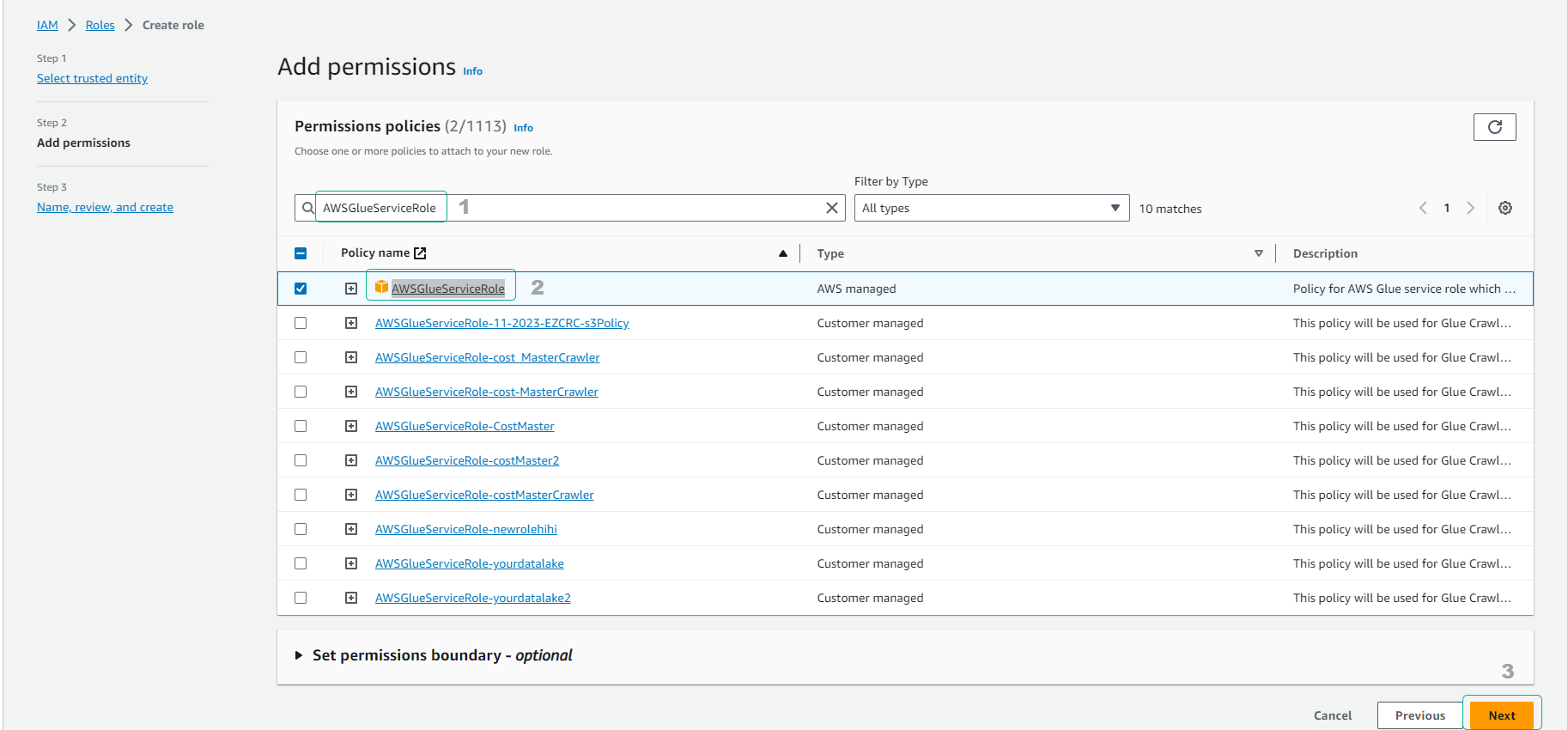Expand details of AWSGlueServiceRole-CostMaster
The width and height of the screenshot is (1568, 730).
[x=351, y=426]
